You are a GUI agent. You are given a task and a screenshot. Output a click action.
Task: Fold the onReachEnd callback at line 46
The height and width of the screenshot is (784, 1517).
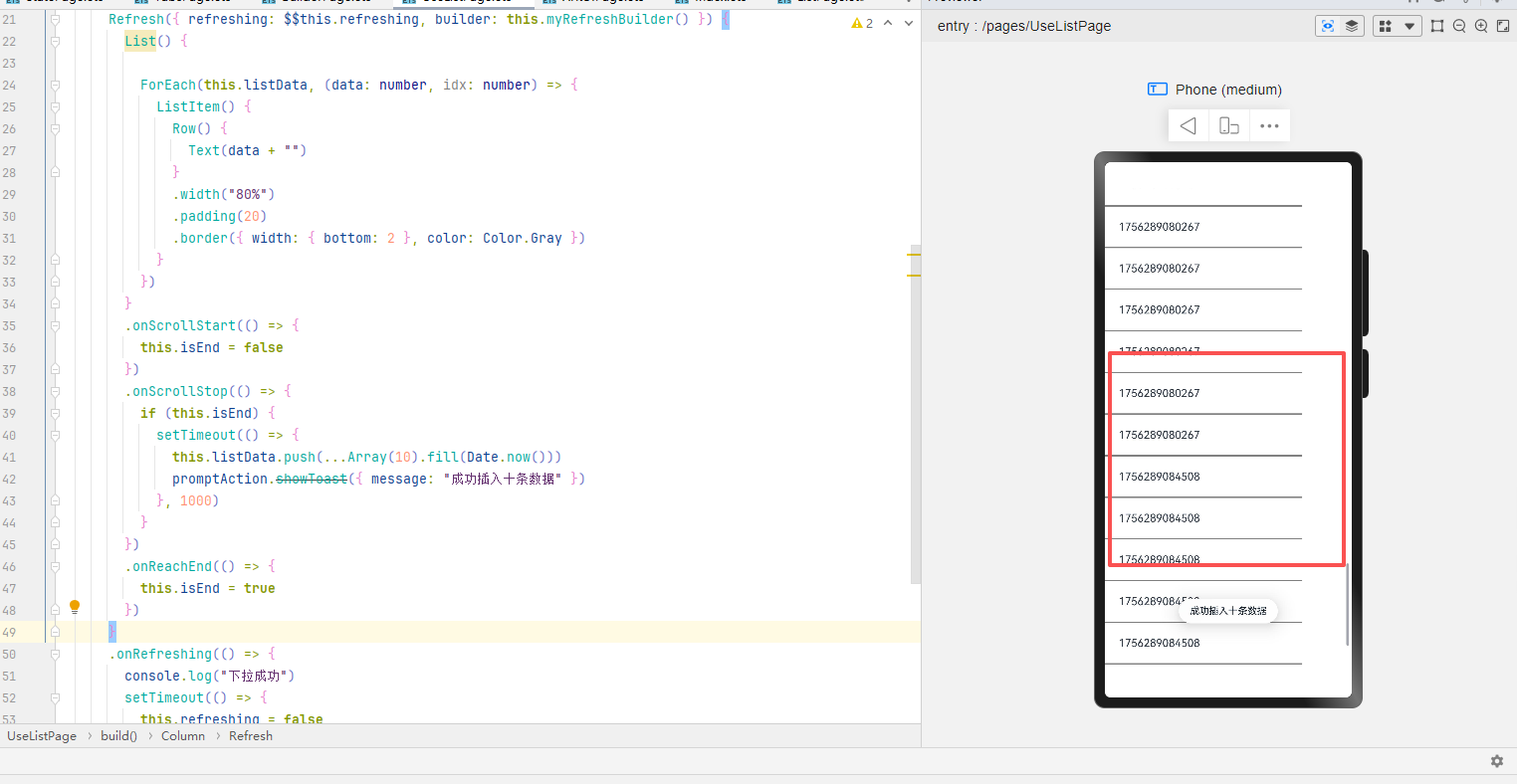click(x=55, y=567)
